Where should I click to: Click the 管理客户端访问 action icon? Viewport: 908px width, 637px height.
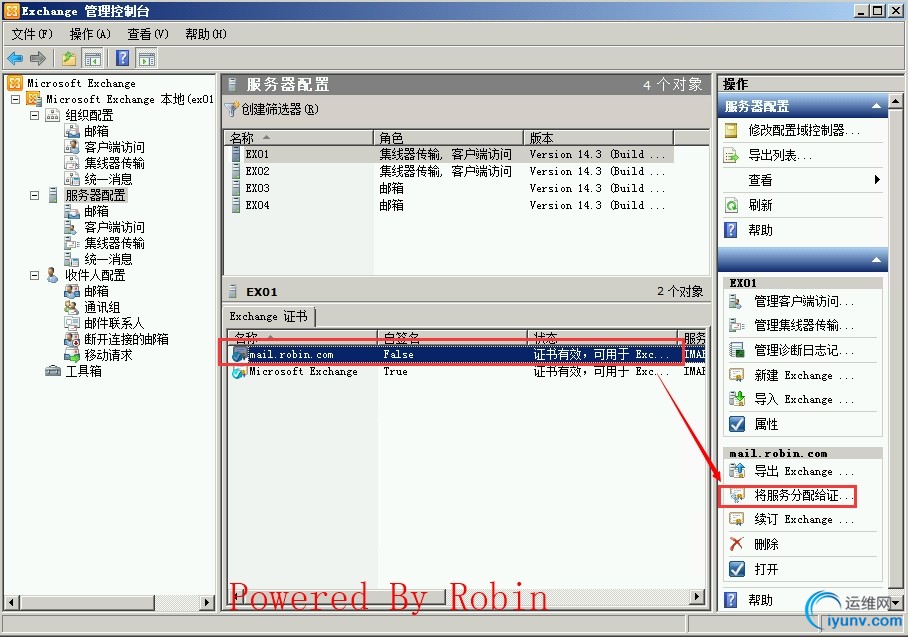(x=737, y=301)
